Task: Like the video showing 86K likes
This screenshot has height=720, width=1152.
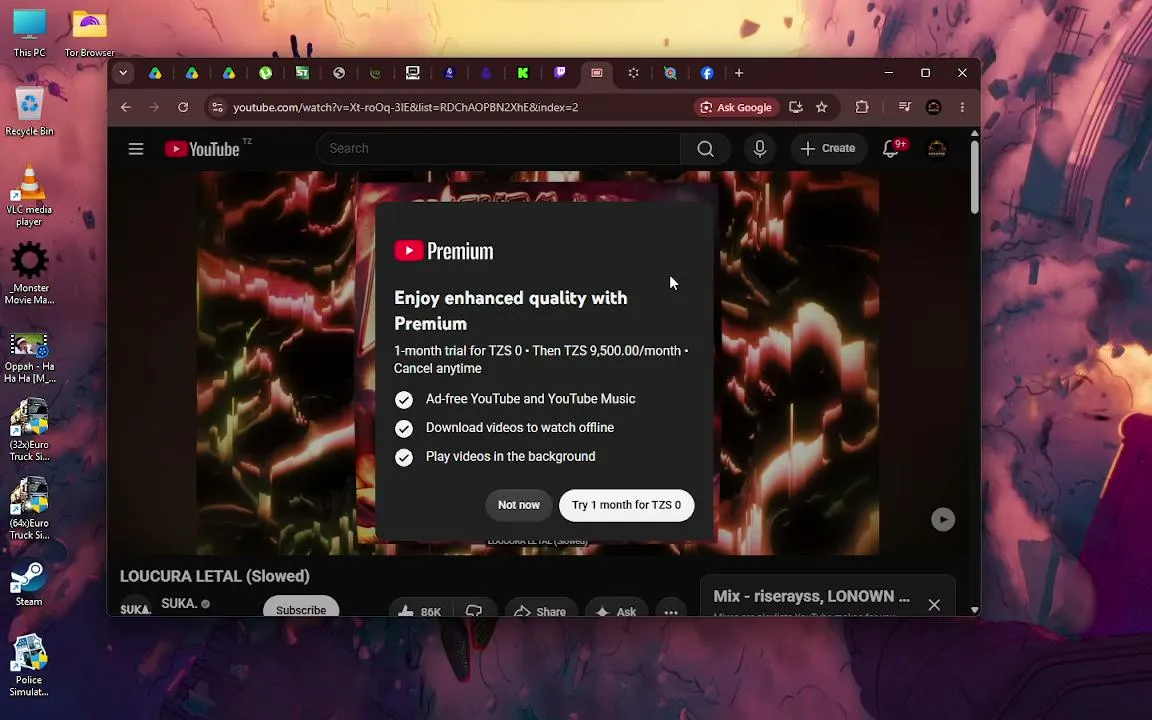Action: (419, 608)
